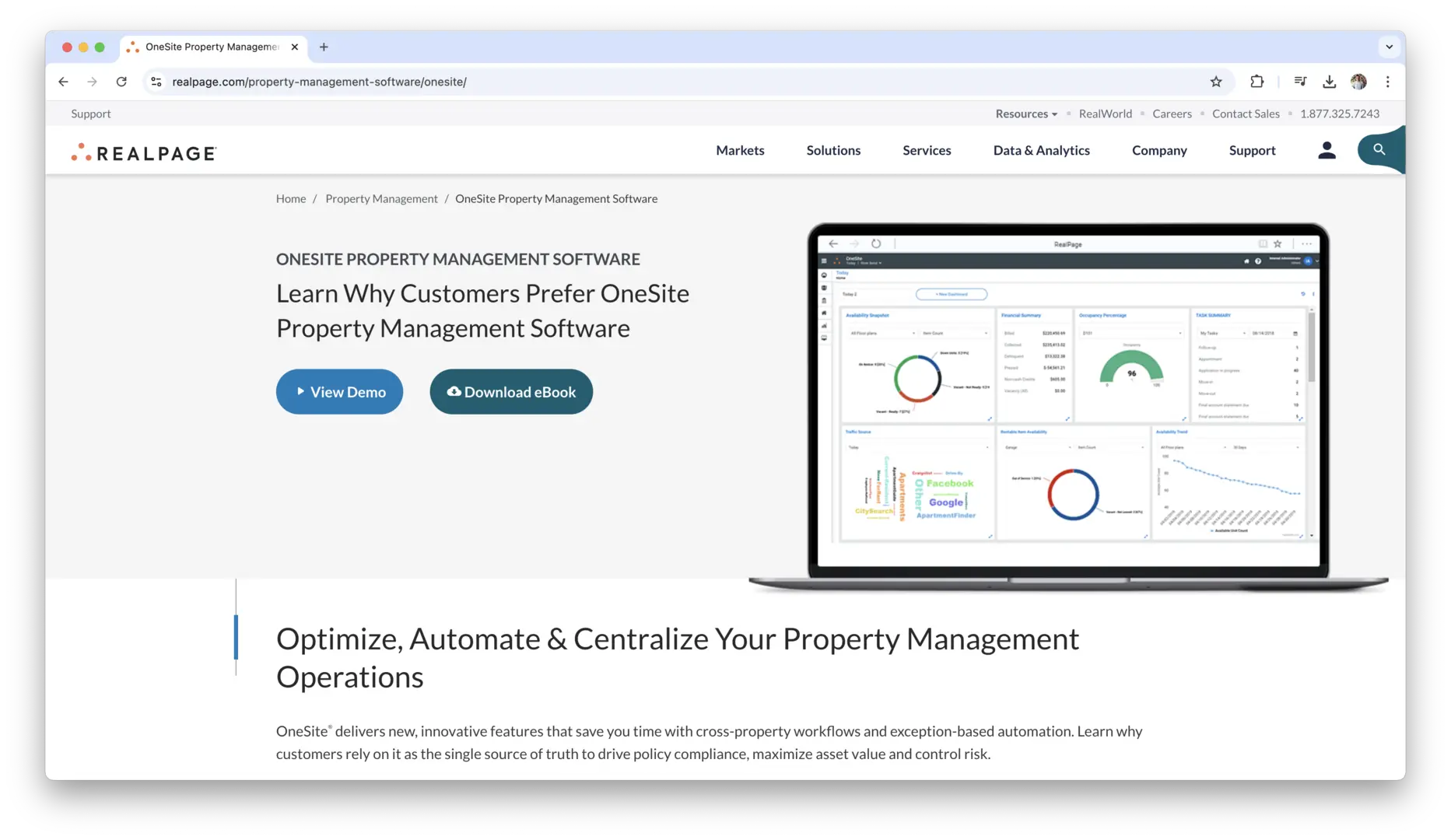1451x840 pixels.
Task: Click the Download eBook button
Action: pyautogui.click(x=511, y=391)
